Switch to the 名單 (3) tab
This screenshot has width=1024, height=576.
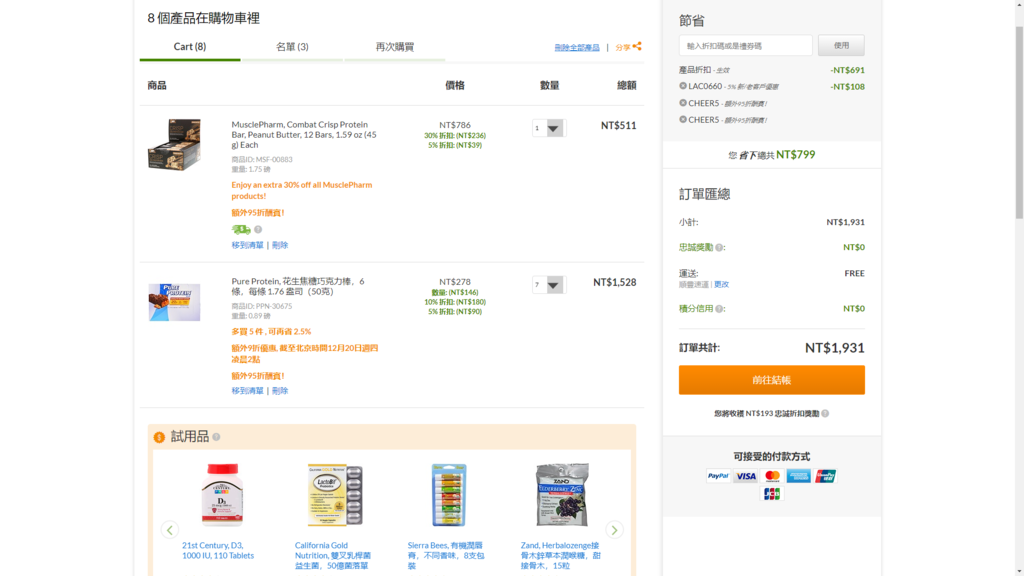coord(292,47)
